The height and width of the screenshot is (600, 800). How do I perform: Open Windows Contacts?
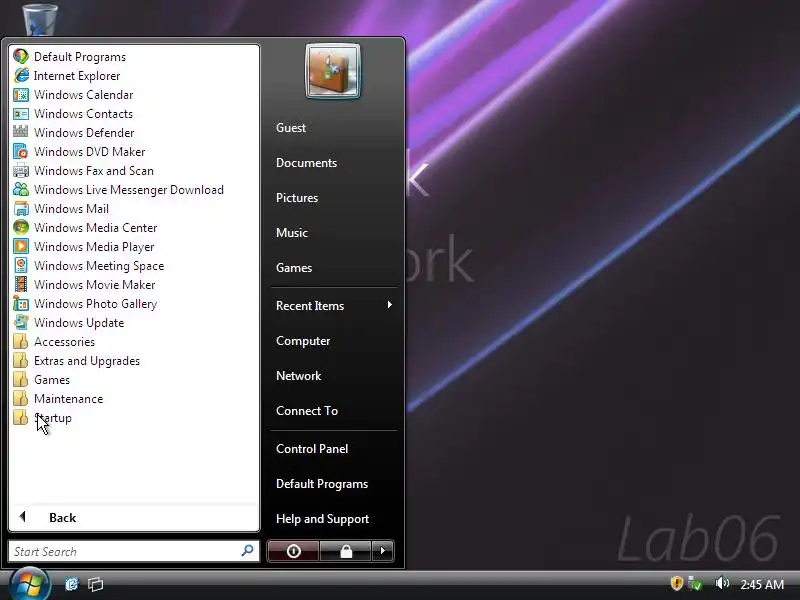[73, 113]
